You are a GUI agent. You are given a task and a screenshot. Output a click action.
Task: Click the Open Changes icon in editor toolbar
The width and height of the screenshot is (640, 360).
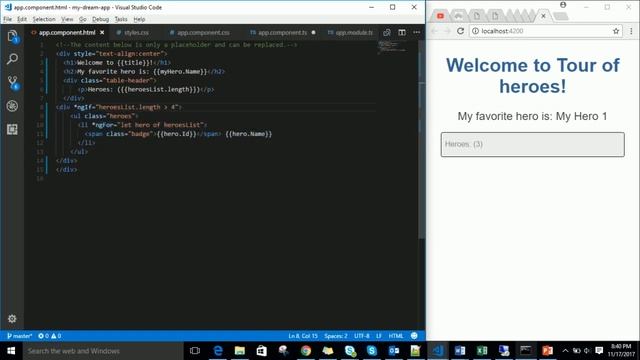pos(387,32)
